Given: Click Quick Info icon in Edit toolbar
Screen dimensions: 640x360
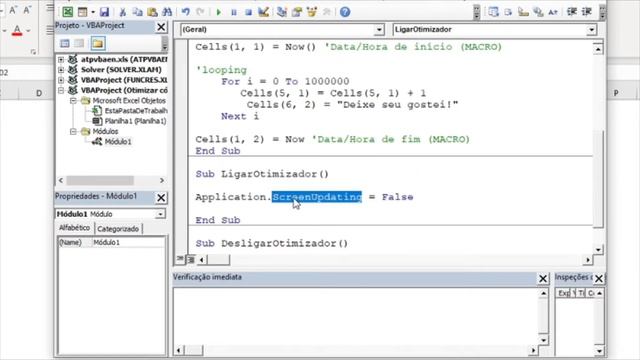Looking at the screenshot, I should [x=523, y=12].
